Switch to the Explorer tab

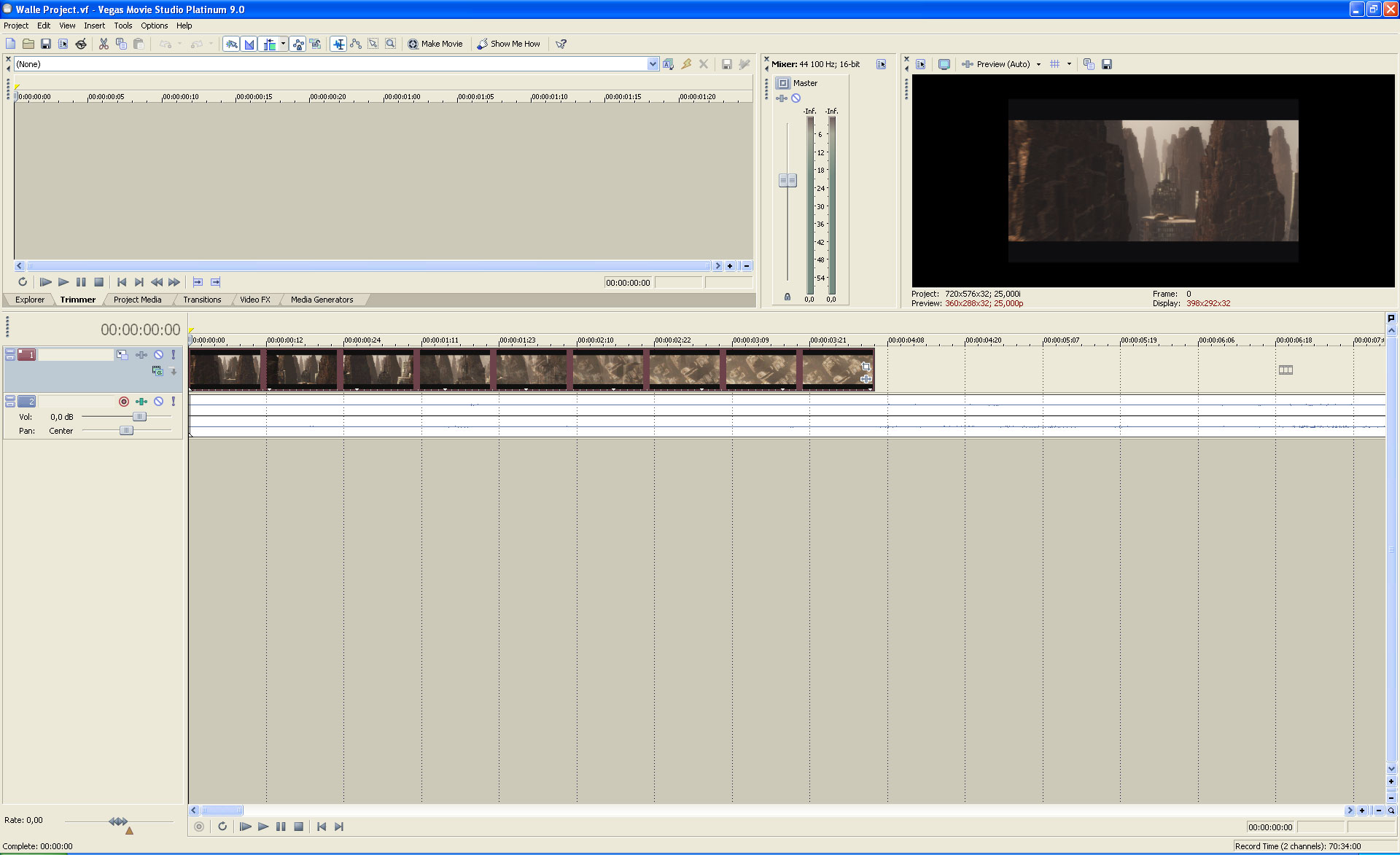[x=30, y=300]
